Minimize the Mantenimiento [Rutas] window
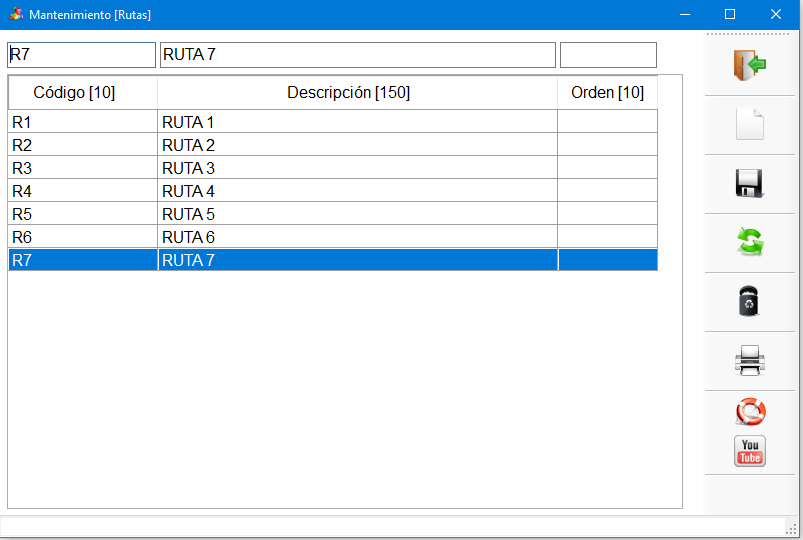Image resolution: width=803 pixels, height=540 pixels. [x=685, y=14]
